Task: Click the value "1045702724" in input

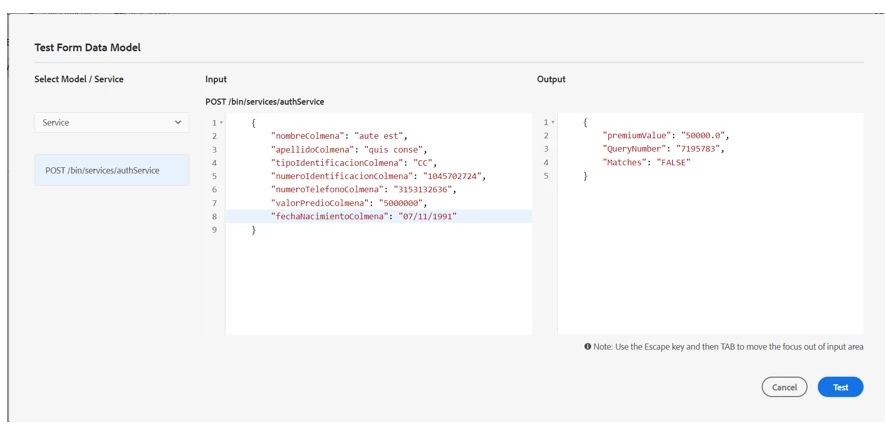Action: [x=454, y=176]
